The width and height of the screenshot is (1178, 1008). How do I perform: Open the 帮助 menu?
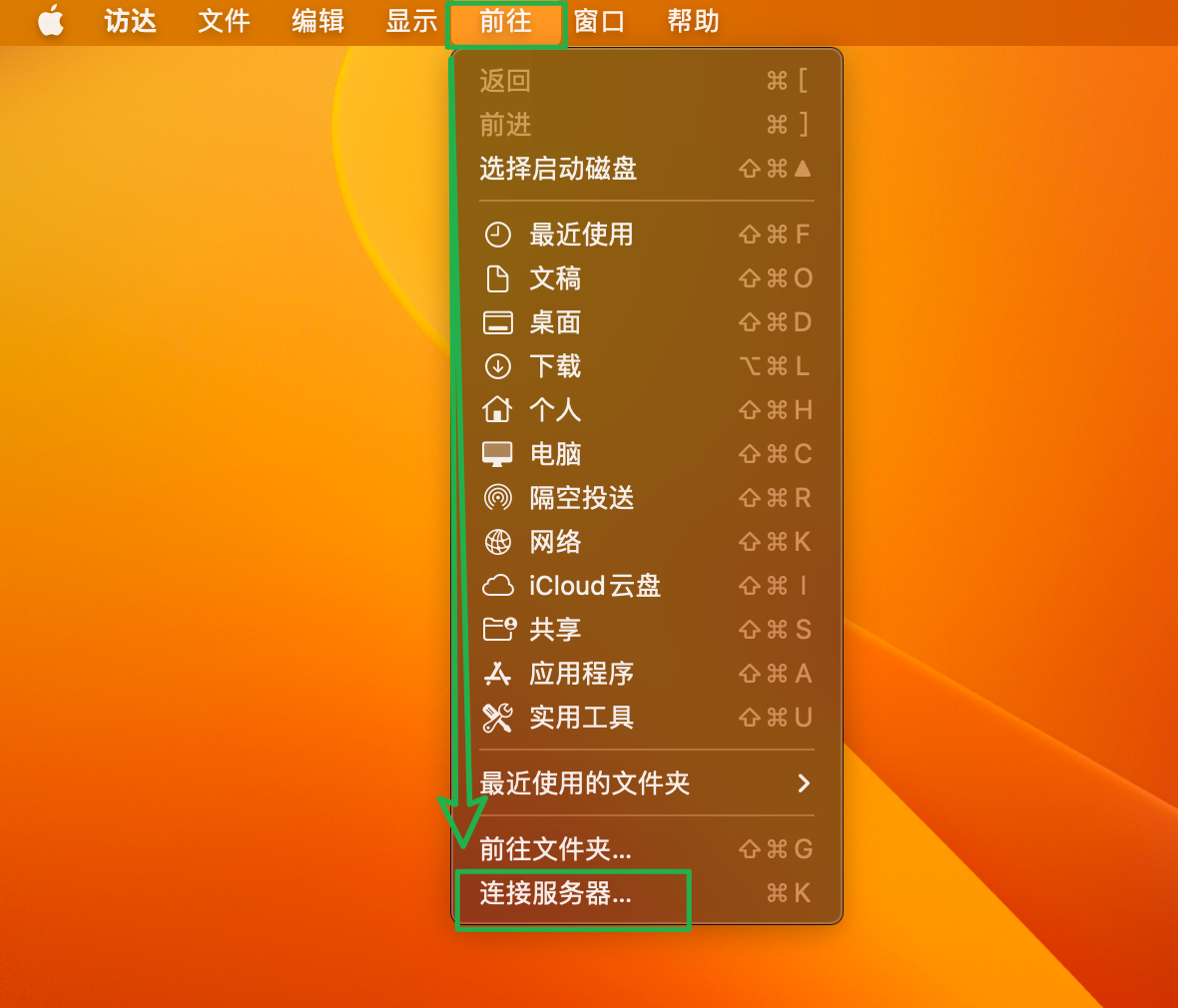tap(694, 21)
